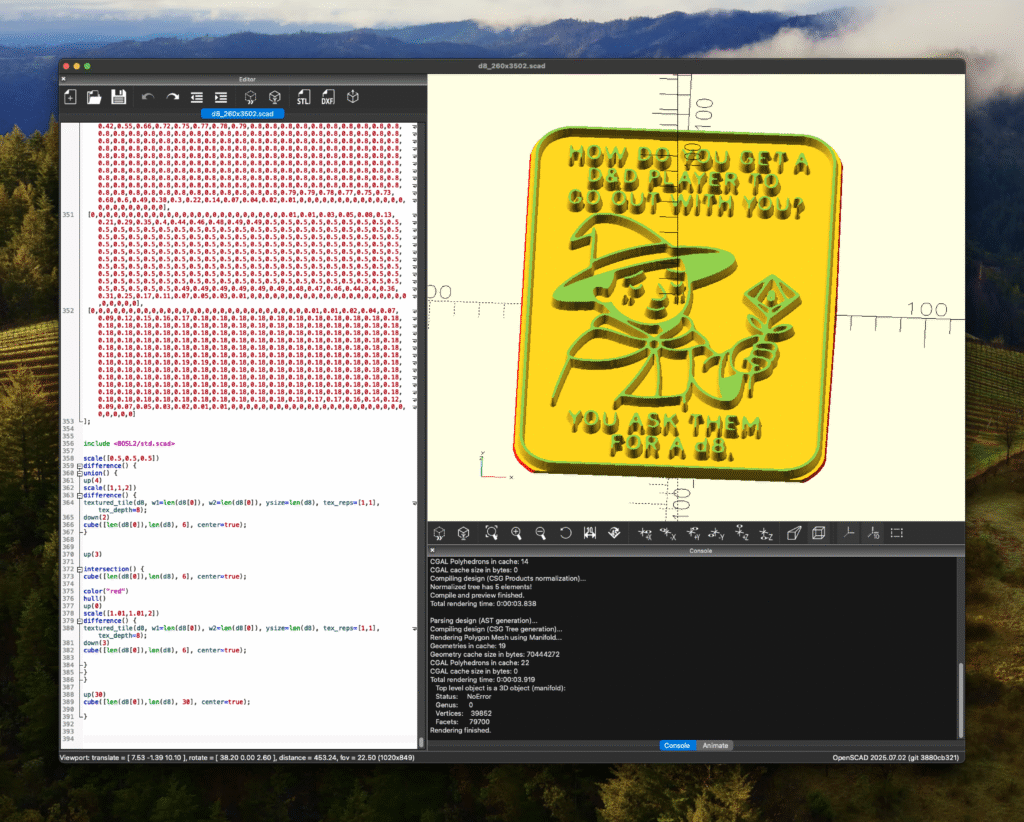Select the Console tab at the bottom
The width and height of the screenshot is (1024, 822).
point(677,745)
